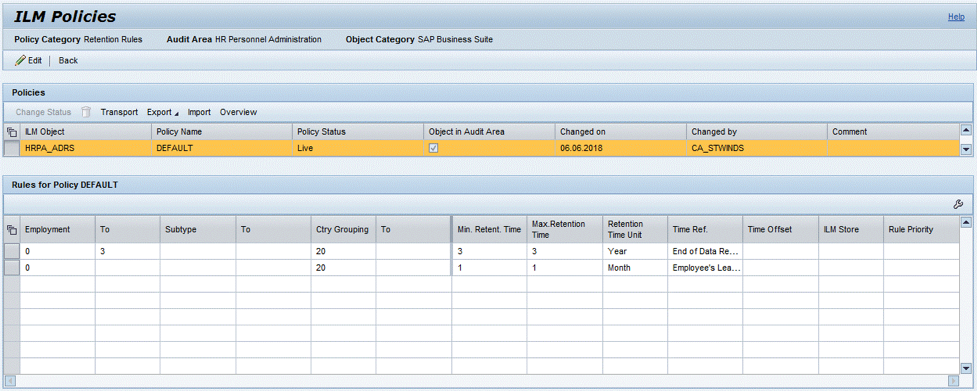977x391 pixels.
Task: Click HRPA_ADRS ILM object cell
Action: [x=85, y=149]
